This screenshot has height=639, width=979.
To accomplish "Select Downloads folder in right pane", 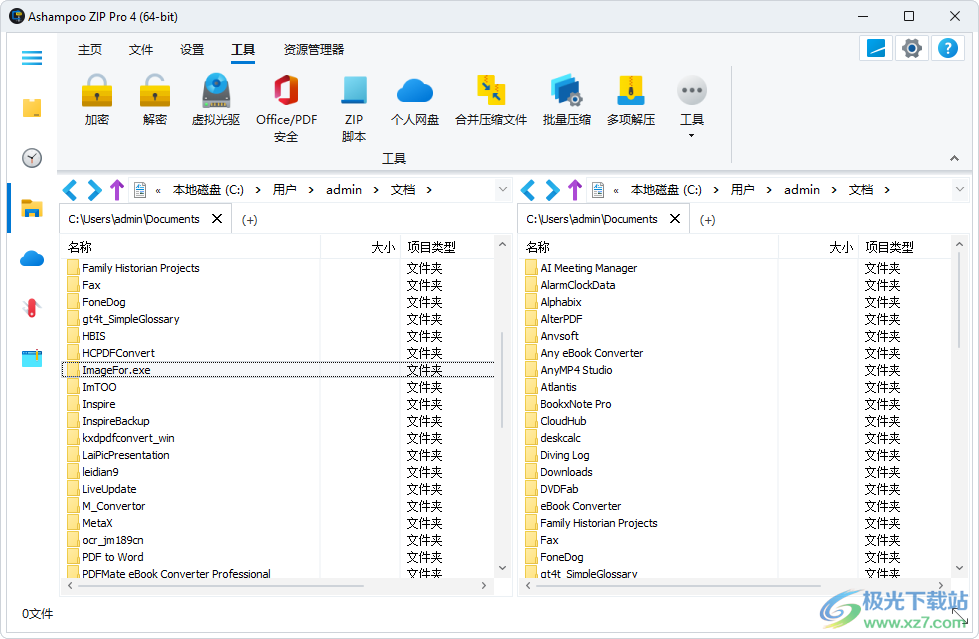I will pyautogui.click(x=735, y=472).
